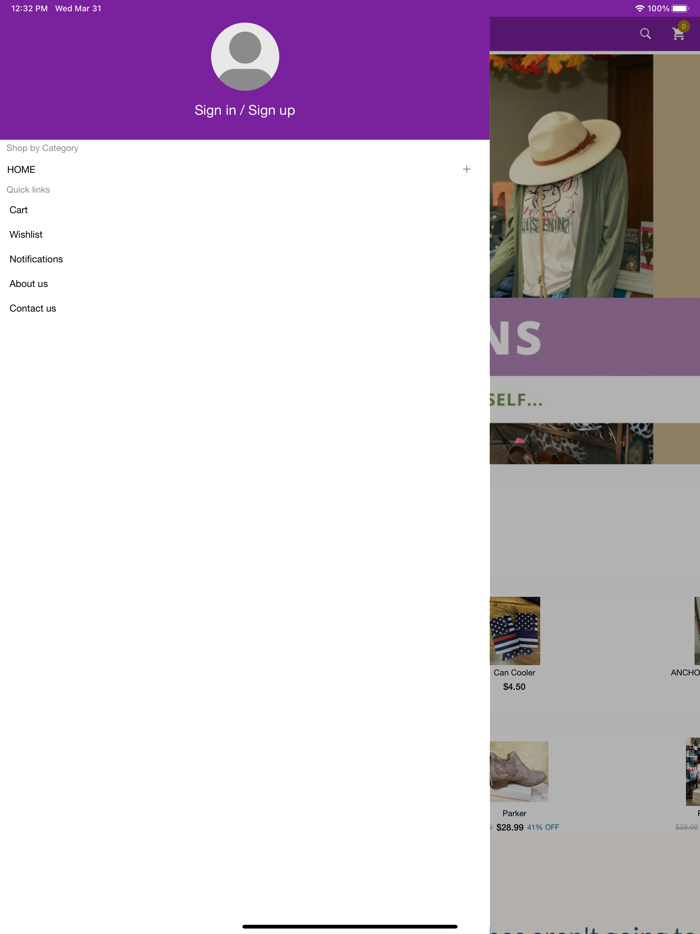Open the Parker boot product thumbnail
Image resolution: width=700 pixels, height=934 pixels.
[x=519, y=771]
